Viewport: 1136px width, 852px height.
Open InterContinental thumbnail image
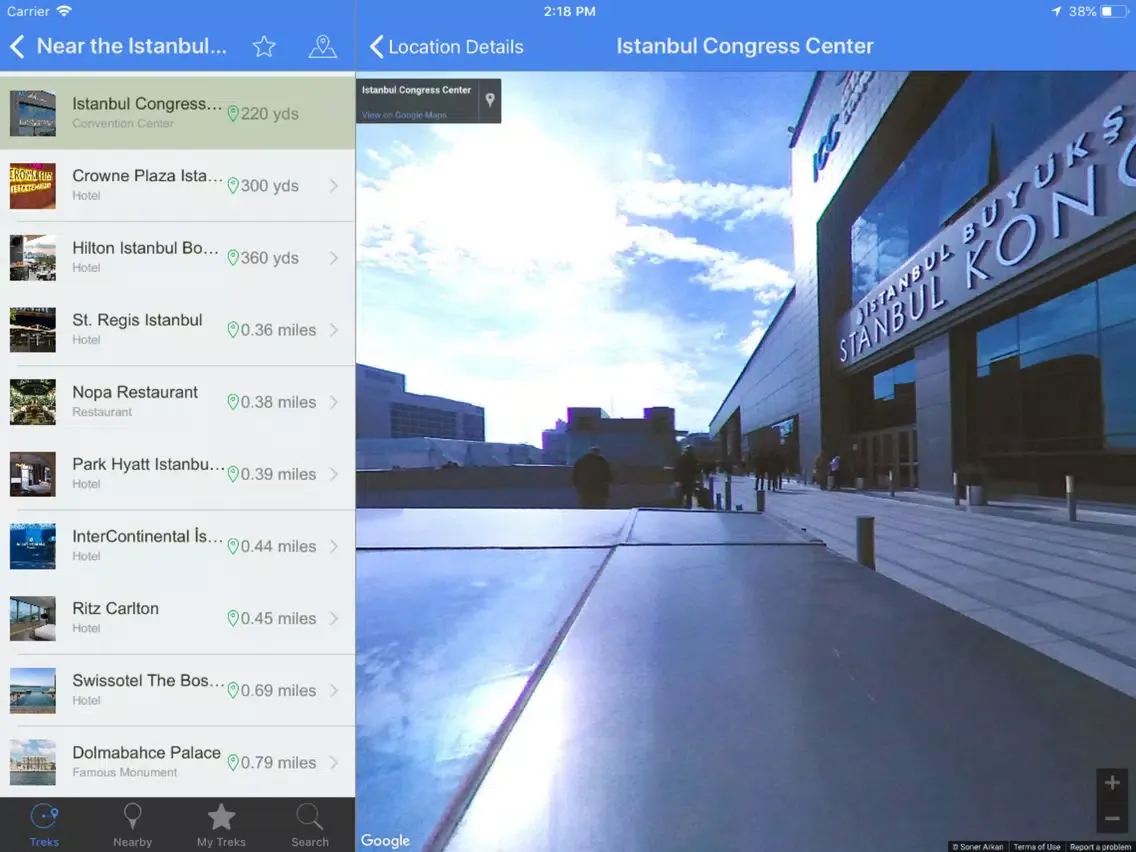33,546
